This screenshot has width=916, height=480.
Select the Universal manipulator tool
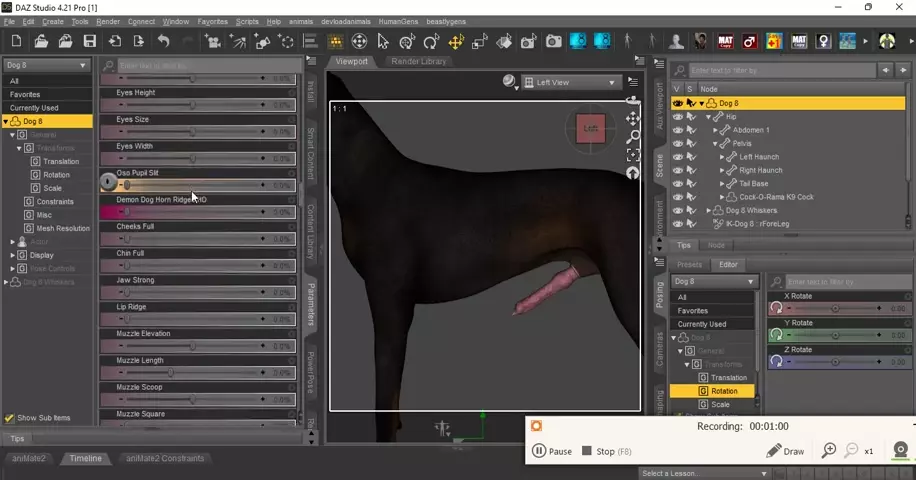(x=358, y=42)
